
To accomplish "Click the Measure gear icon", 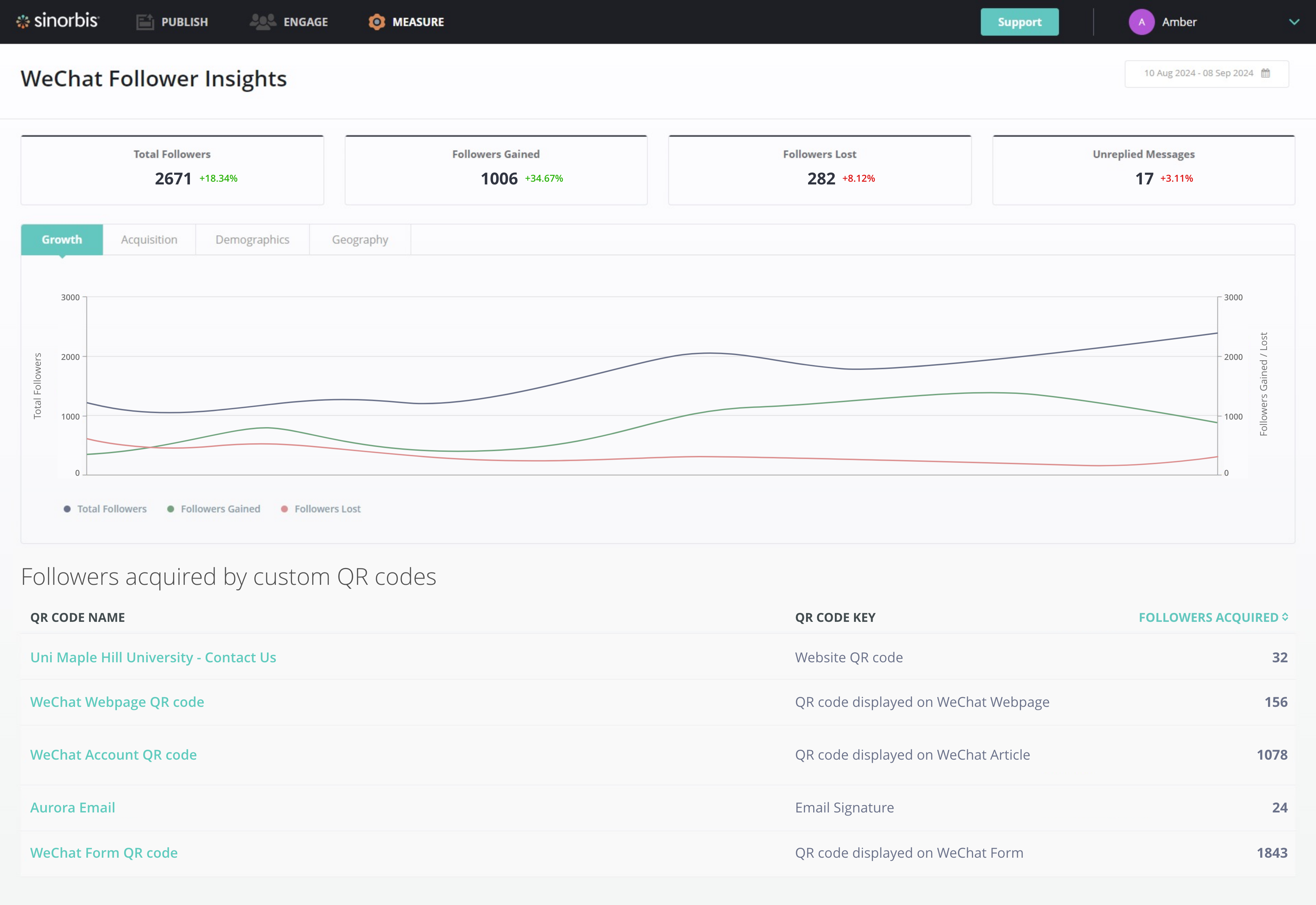I will point(376,22).
